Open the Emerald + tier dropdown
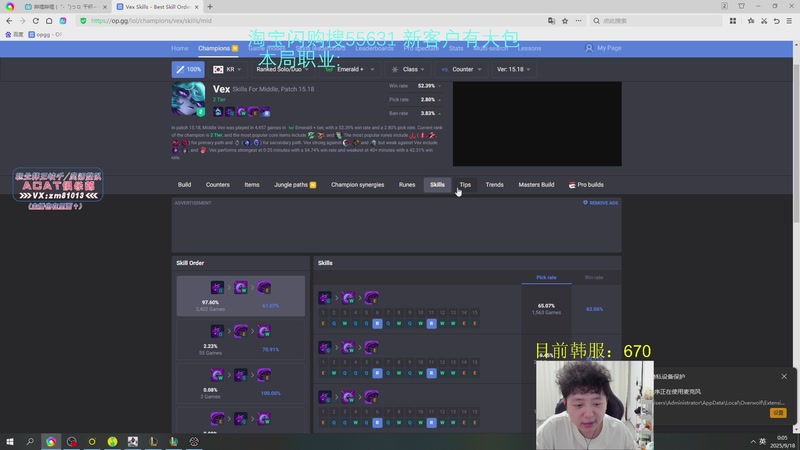Screen dimensions: 800x450 coord(350,69)
